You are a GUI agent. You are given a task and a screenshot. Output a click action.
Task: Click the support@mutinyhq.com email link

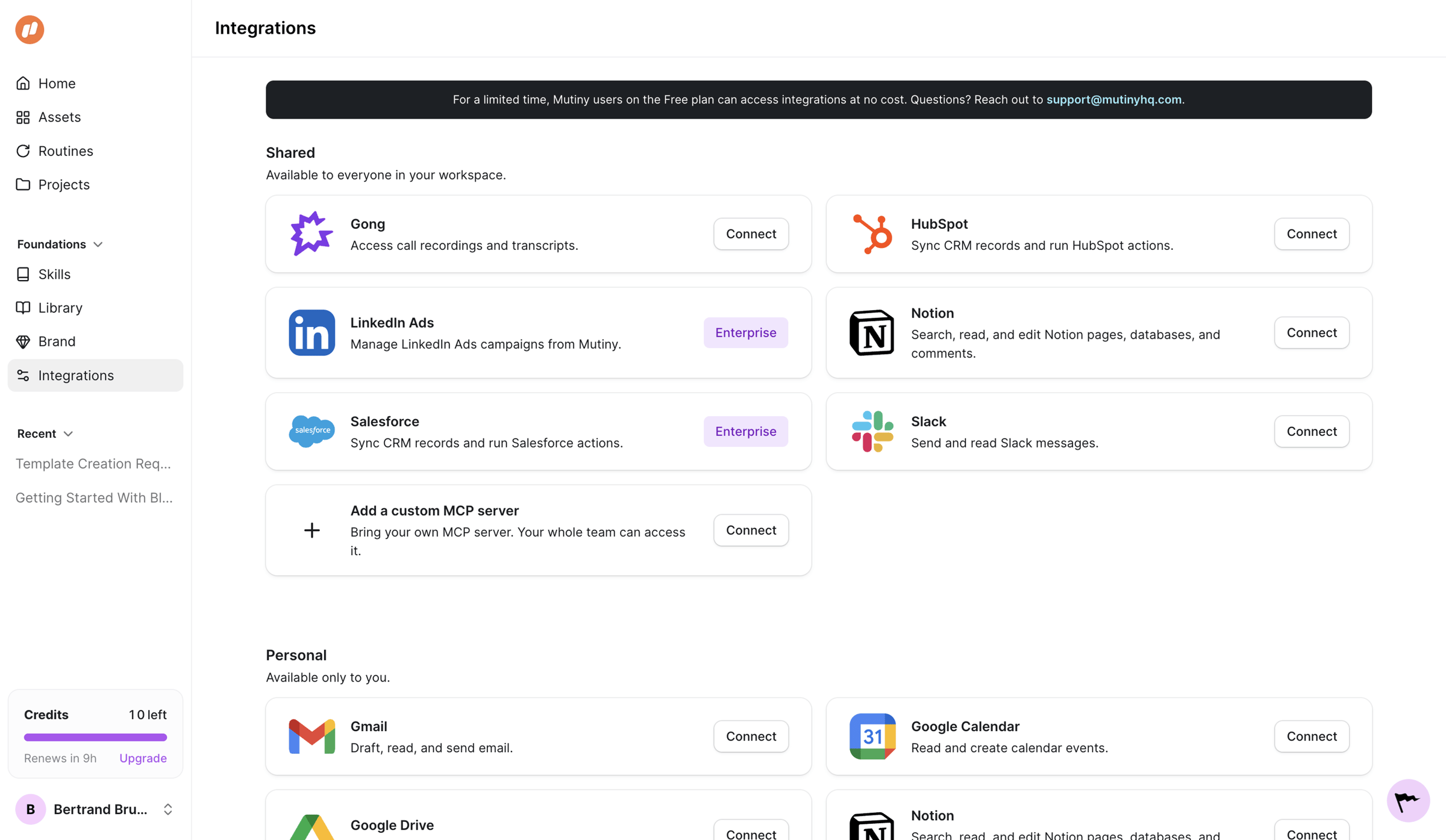tap(1113, 99)
